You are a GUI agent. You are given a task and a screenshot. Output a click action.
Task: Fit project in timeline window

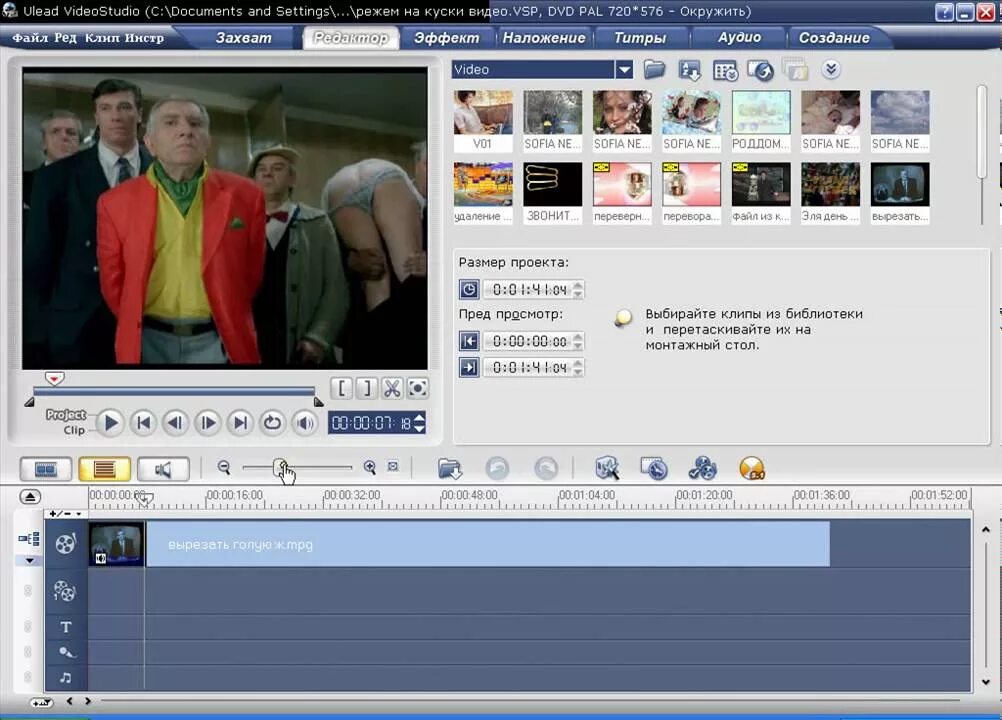coord(393,466)
